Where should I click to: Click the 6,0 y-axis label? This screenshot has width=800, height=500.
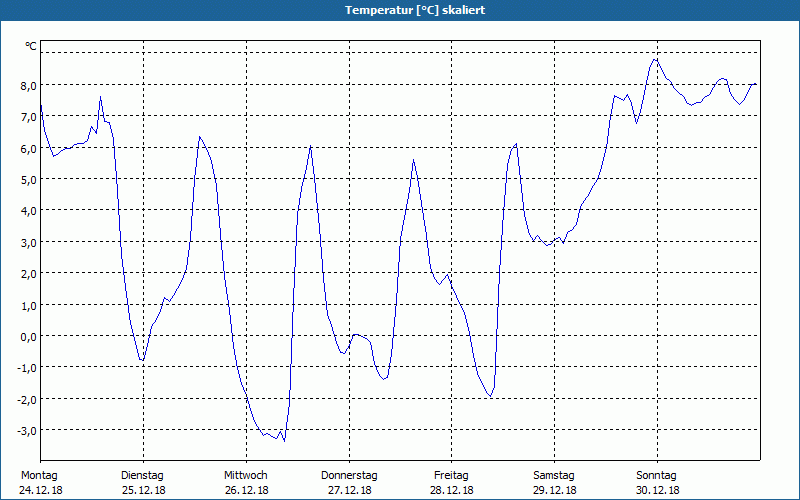click(28, 148)
